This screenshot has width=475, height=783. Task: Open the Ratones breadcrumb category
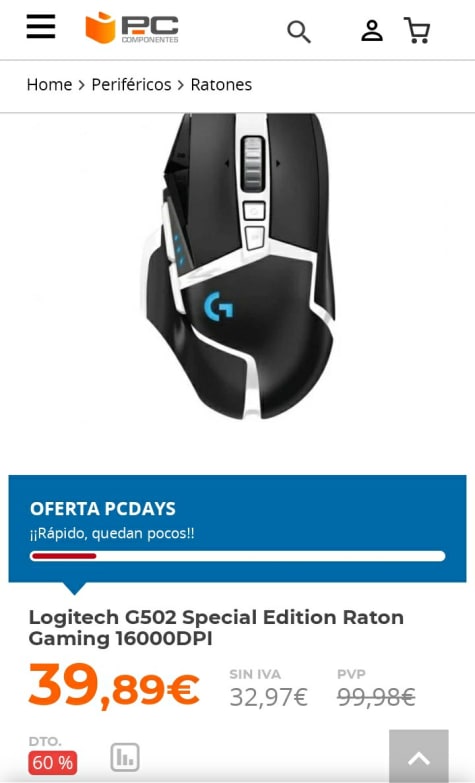(x=221, y=85)
